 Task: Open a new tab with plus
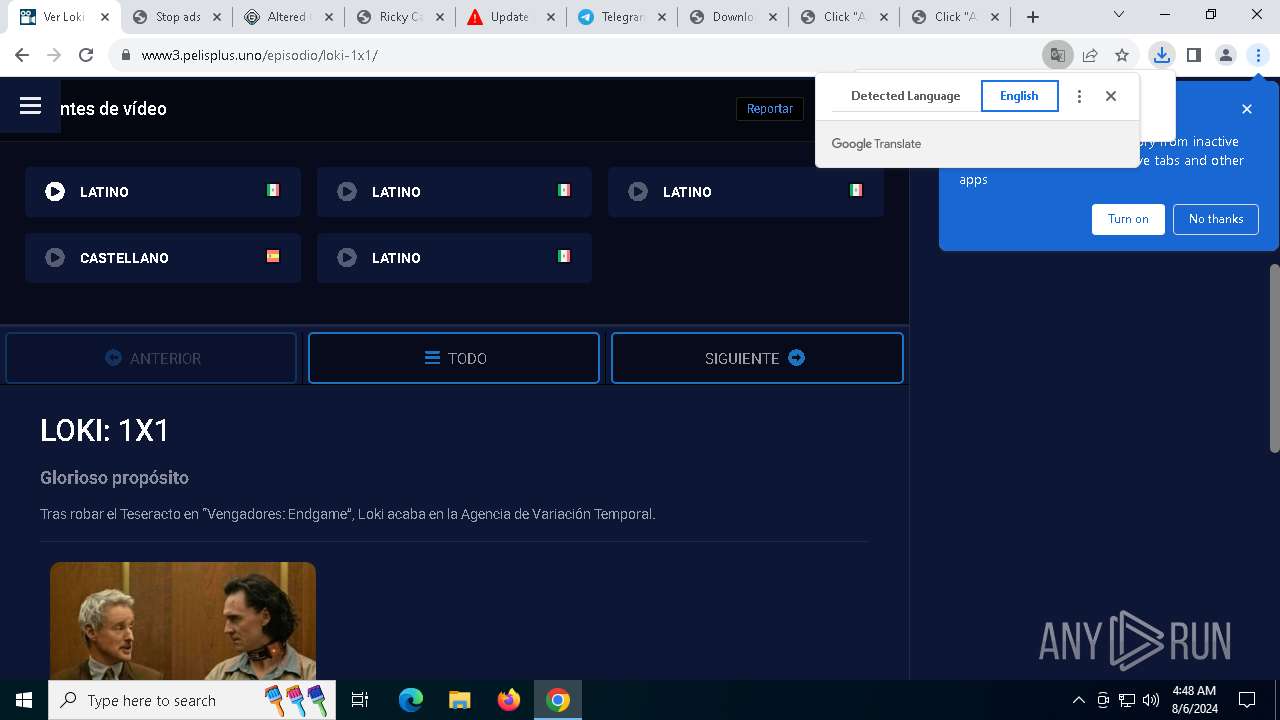pos(1033,17)
